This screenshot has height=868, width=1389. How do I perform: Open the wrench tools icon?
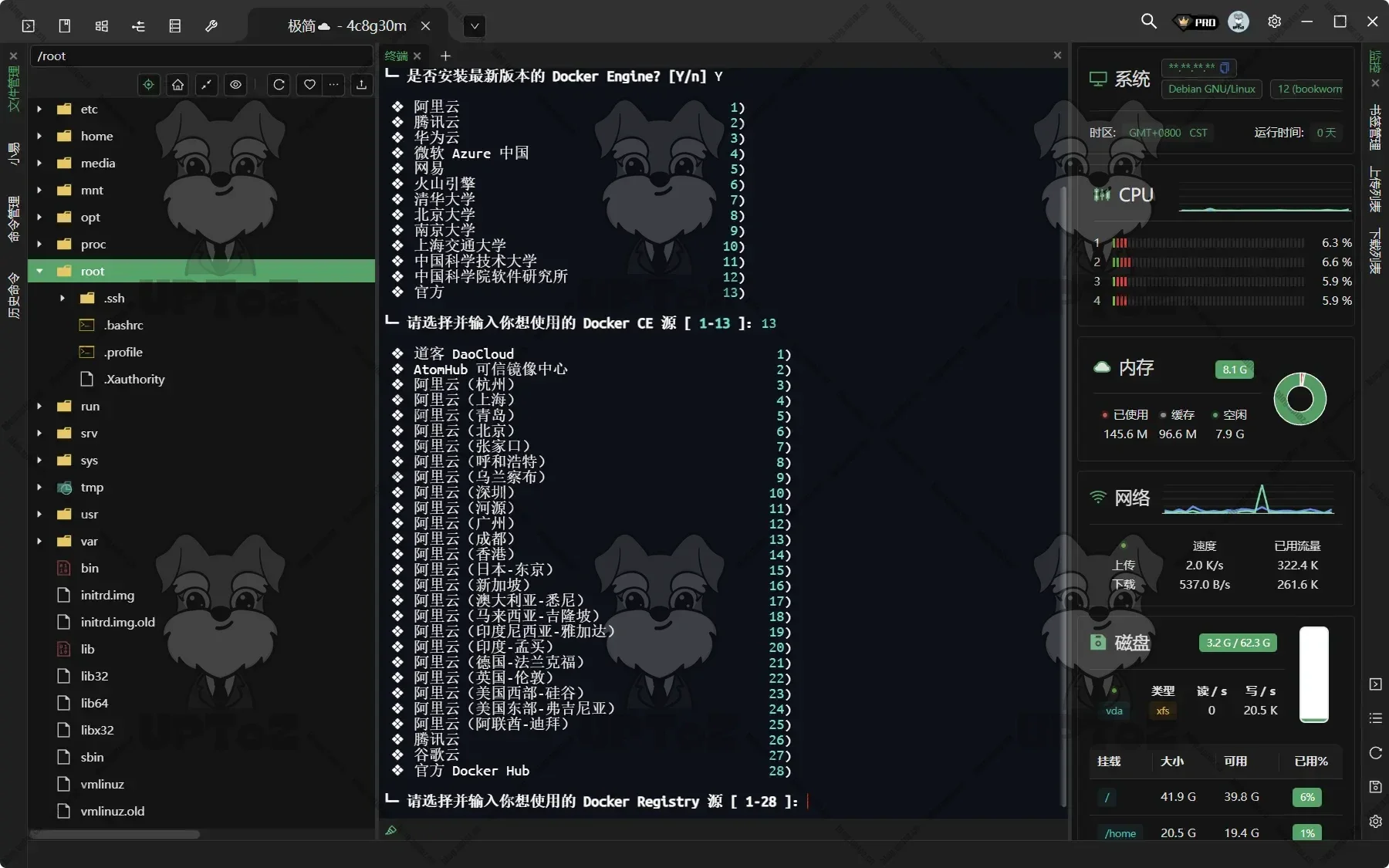(211, 25)
